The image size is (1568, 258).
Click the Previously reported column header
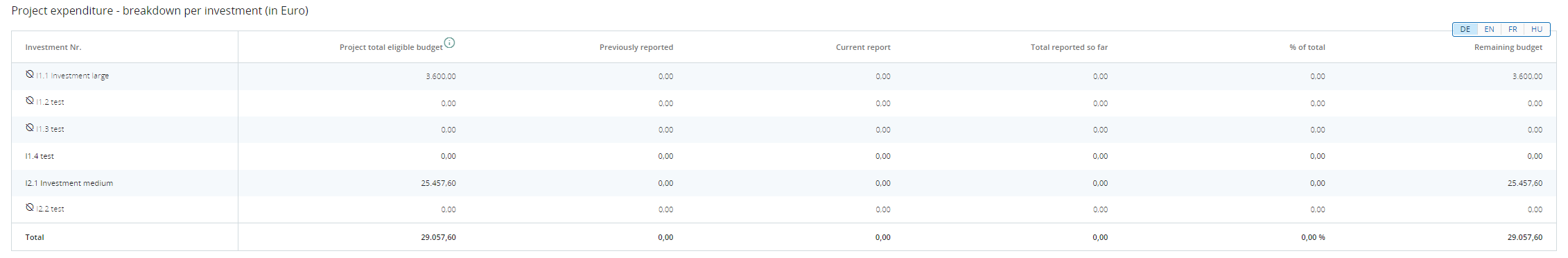tap(636, 47)
